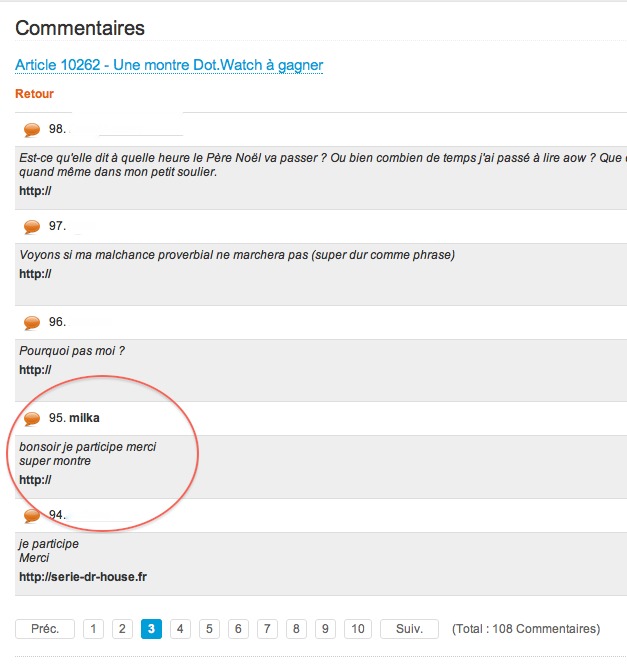This screenshot has width=627, height=667.
Task: Jump to comments page 6
Action: point(238,629)
